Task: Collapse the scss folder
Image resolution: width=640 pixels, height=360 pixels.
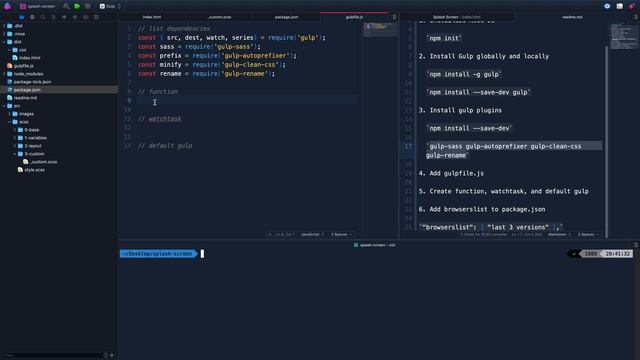Action: [9, 122]
